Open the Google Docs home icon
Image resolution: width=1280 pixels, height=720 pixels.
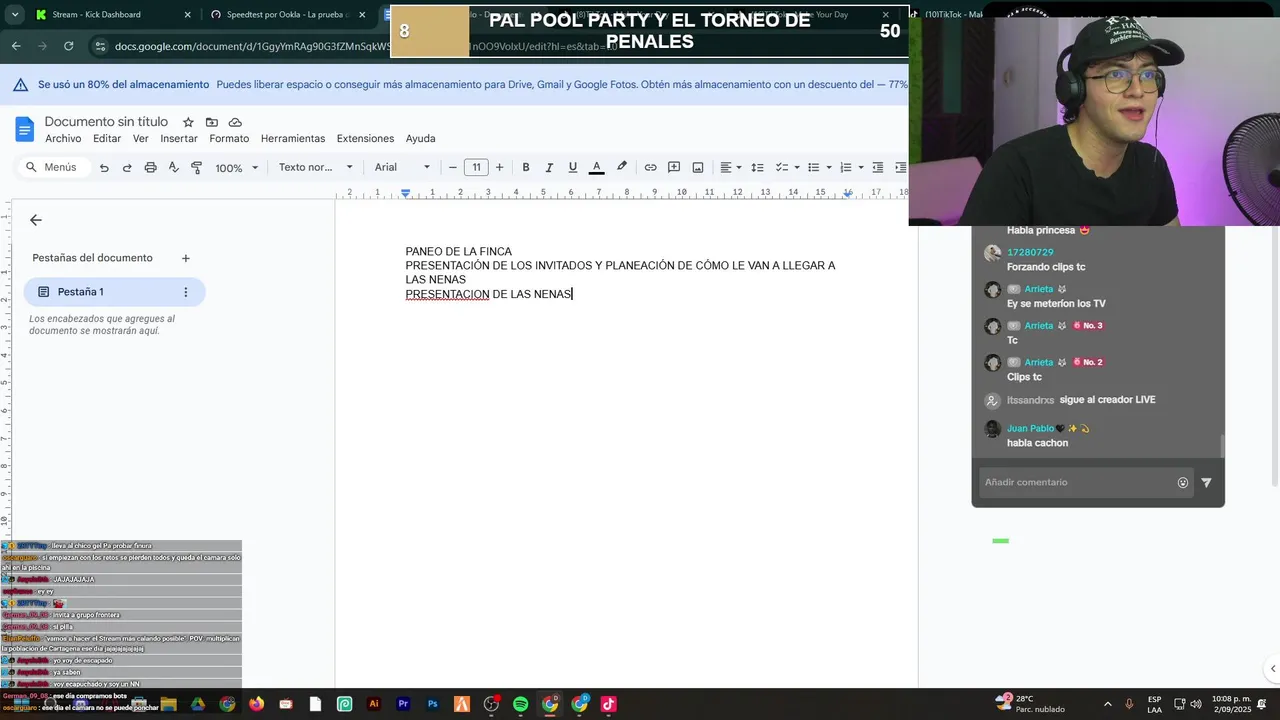pos(25,129)
